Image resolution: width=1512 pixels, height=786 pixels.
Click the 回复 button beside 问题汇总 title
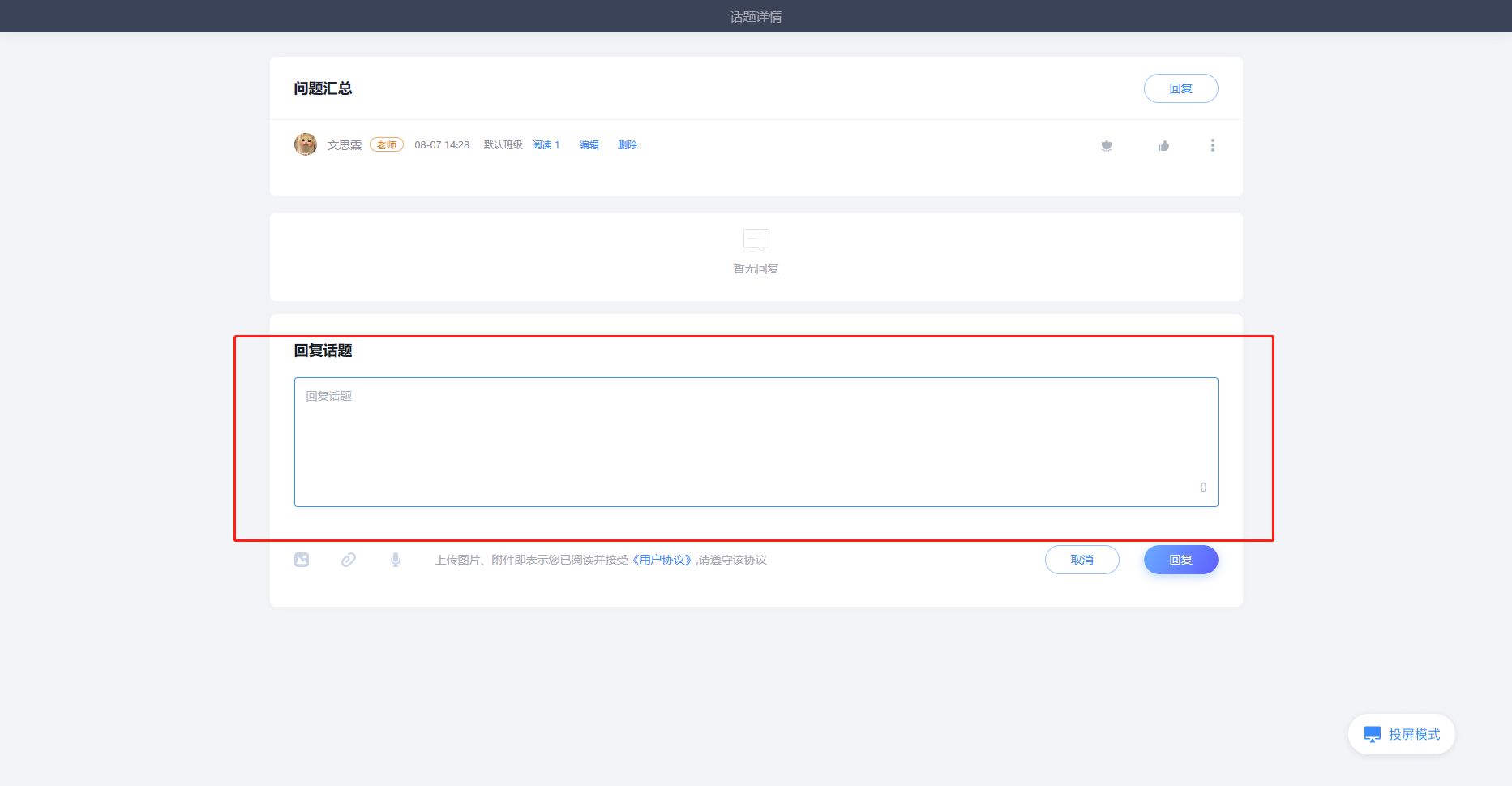click(x=1180, y=88)
